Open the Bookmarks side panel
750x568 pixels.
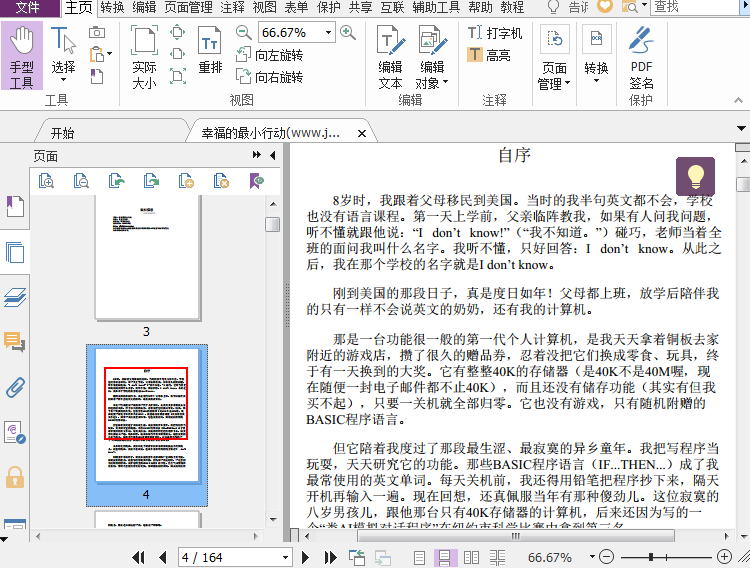pyautogui.click(x=15, y=206)
